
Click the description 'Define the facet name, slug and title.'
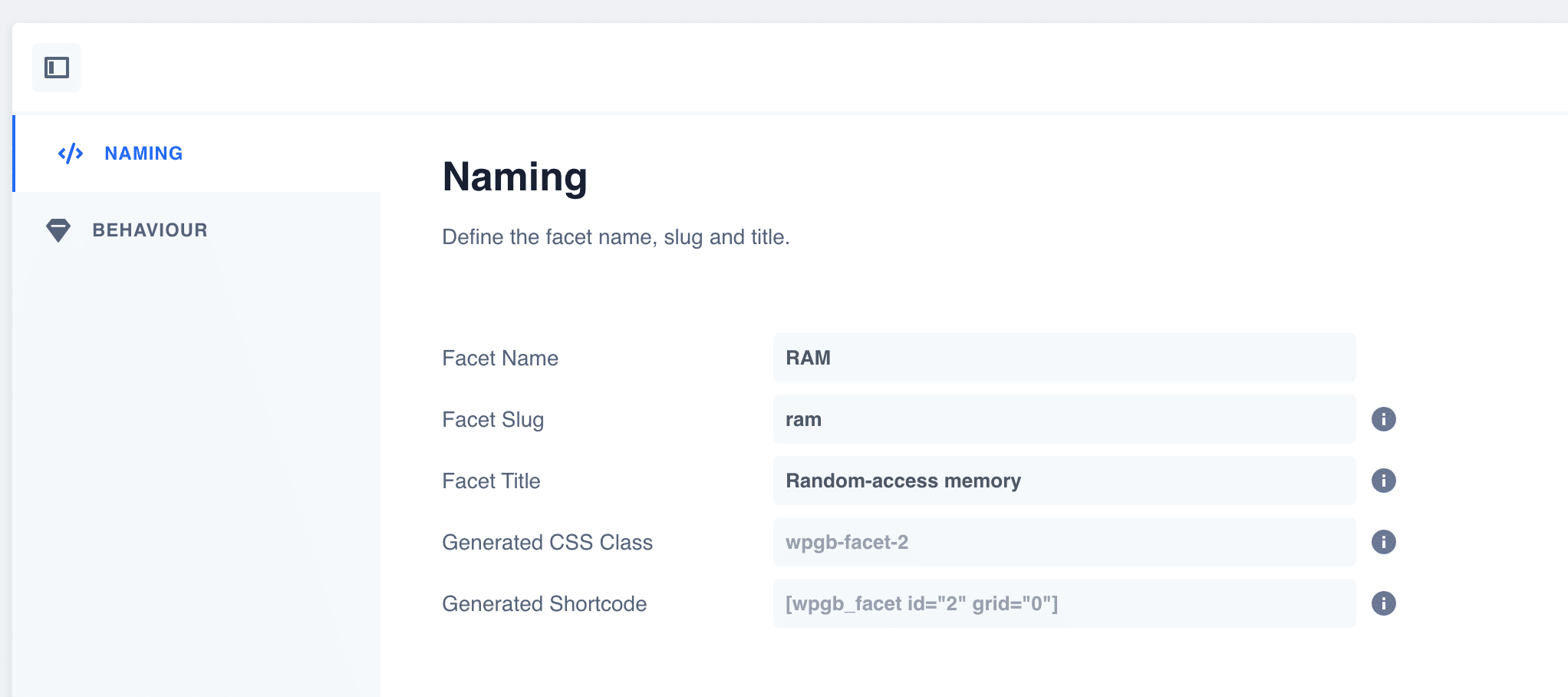pos(616,237)
